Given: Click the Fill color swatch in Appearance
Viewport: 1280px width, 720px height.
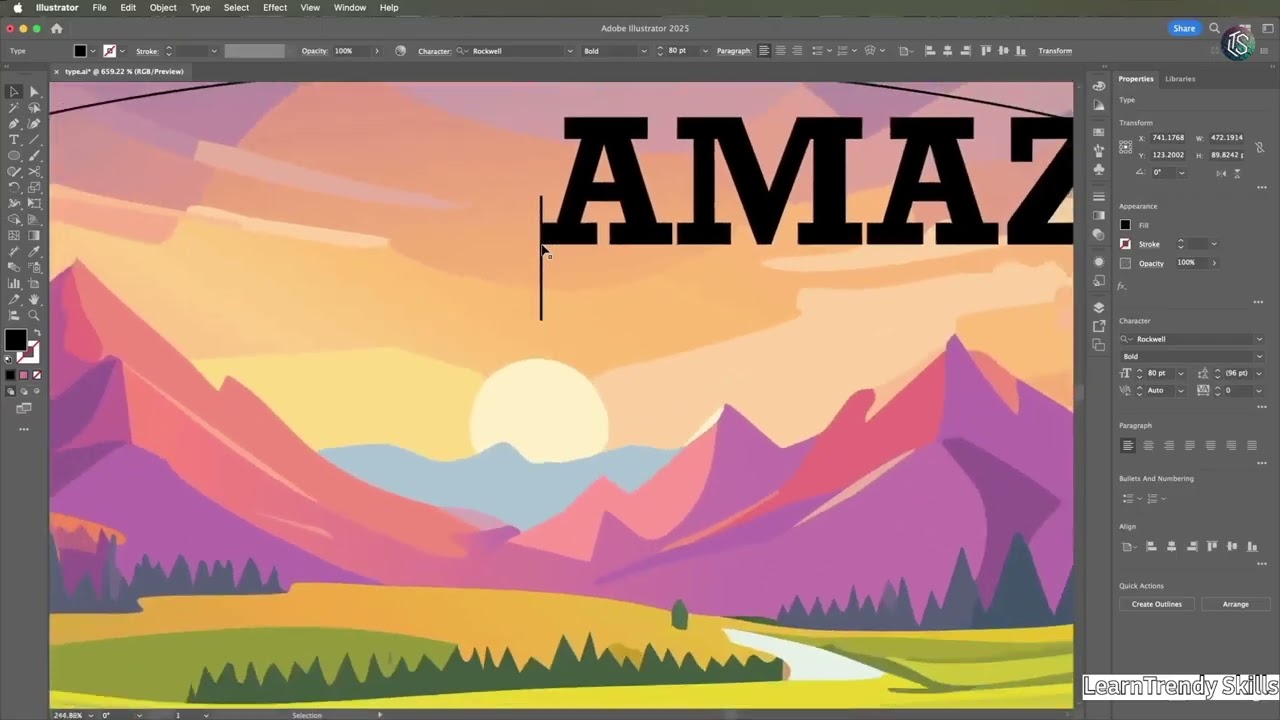Looking at the screenshot, I should [x=1126, y=225].
